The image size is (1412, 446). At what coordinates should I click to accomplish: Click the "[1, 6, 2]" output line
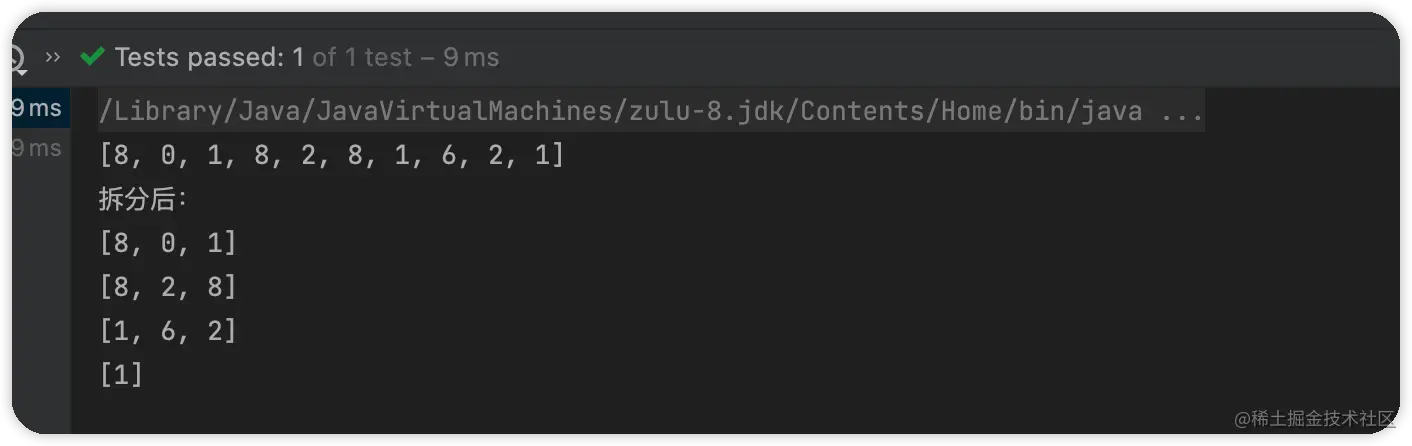(168, 331)
